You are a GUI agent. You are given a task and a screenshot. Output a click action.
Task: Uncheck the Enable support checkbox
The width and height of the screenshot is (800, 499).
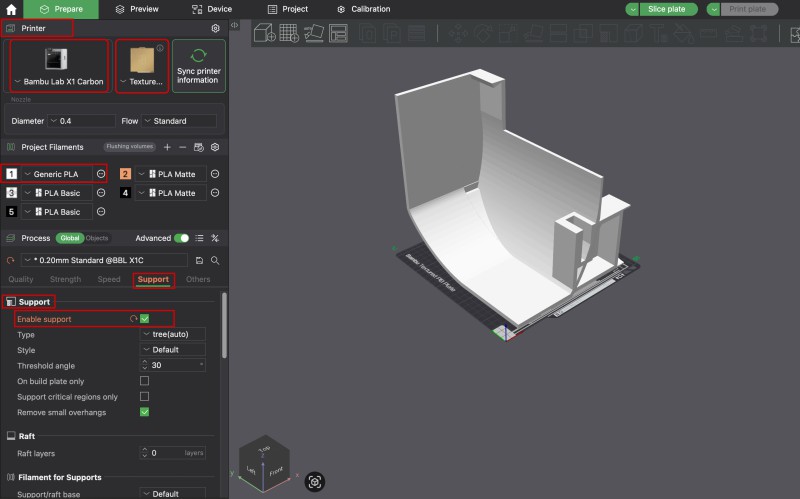[x=145, y=318]
